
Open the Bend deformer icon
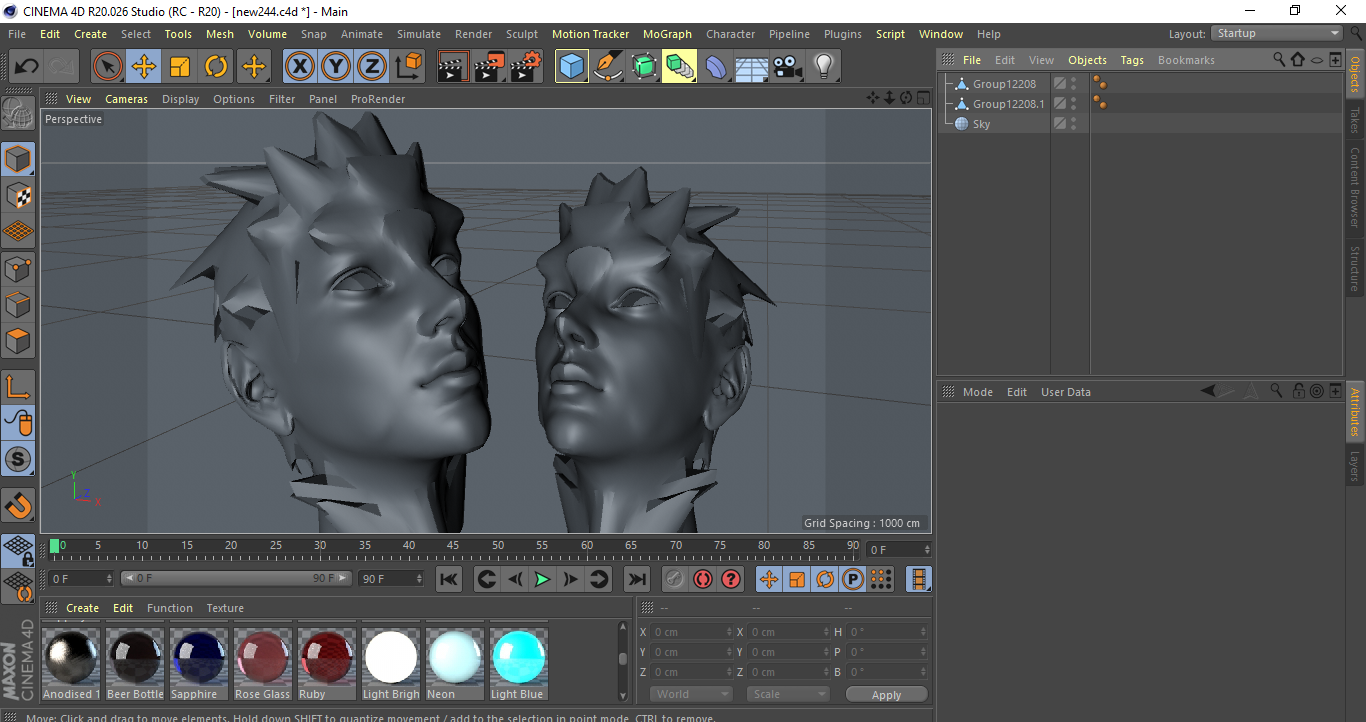(x=716, y=67)
